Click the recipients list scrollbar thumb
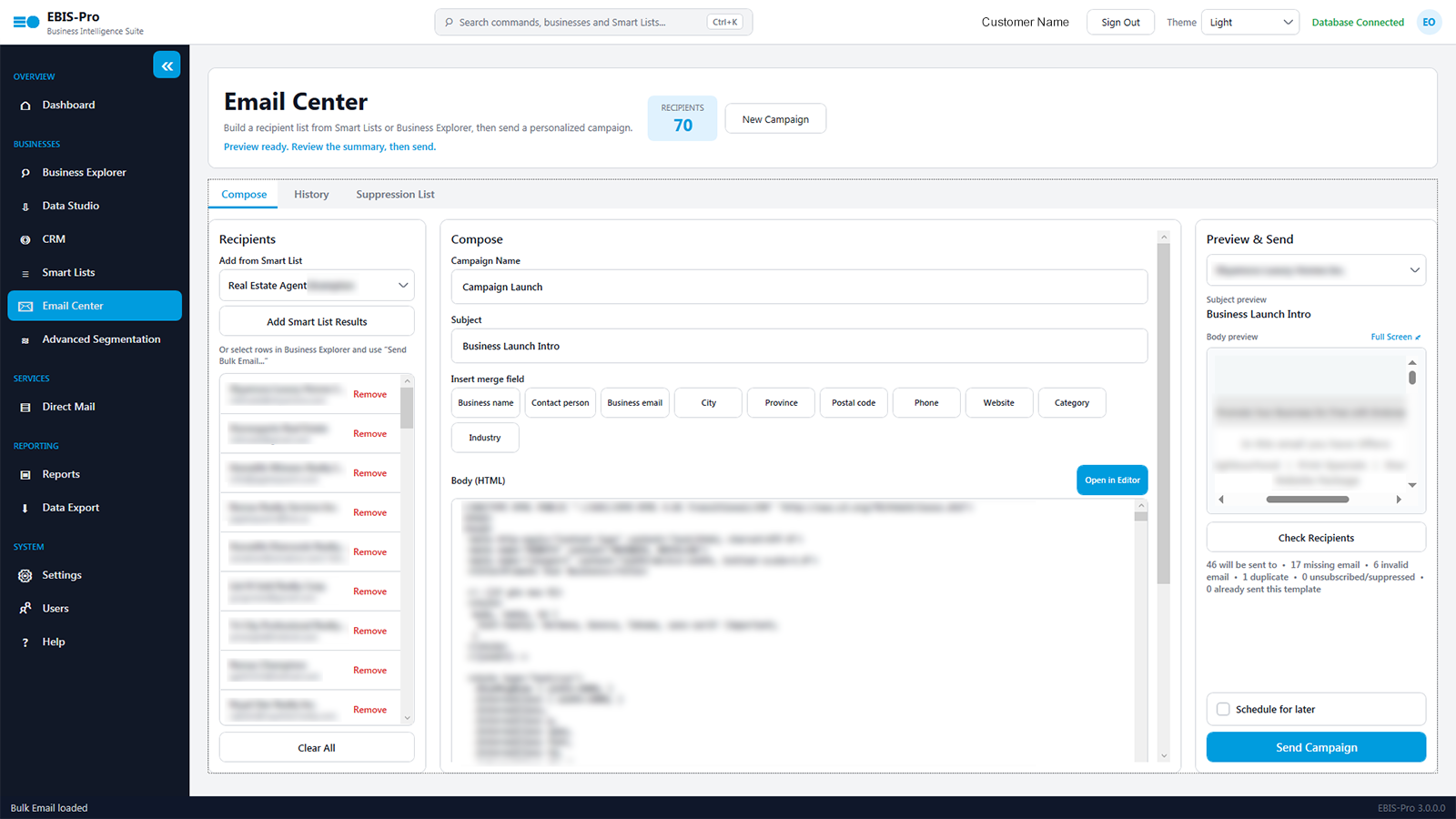 click(x=407, y=408)
